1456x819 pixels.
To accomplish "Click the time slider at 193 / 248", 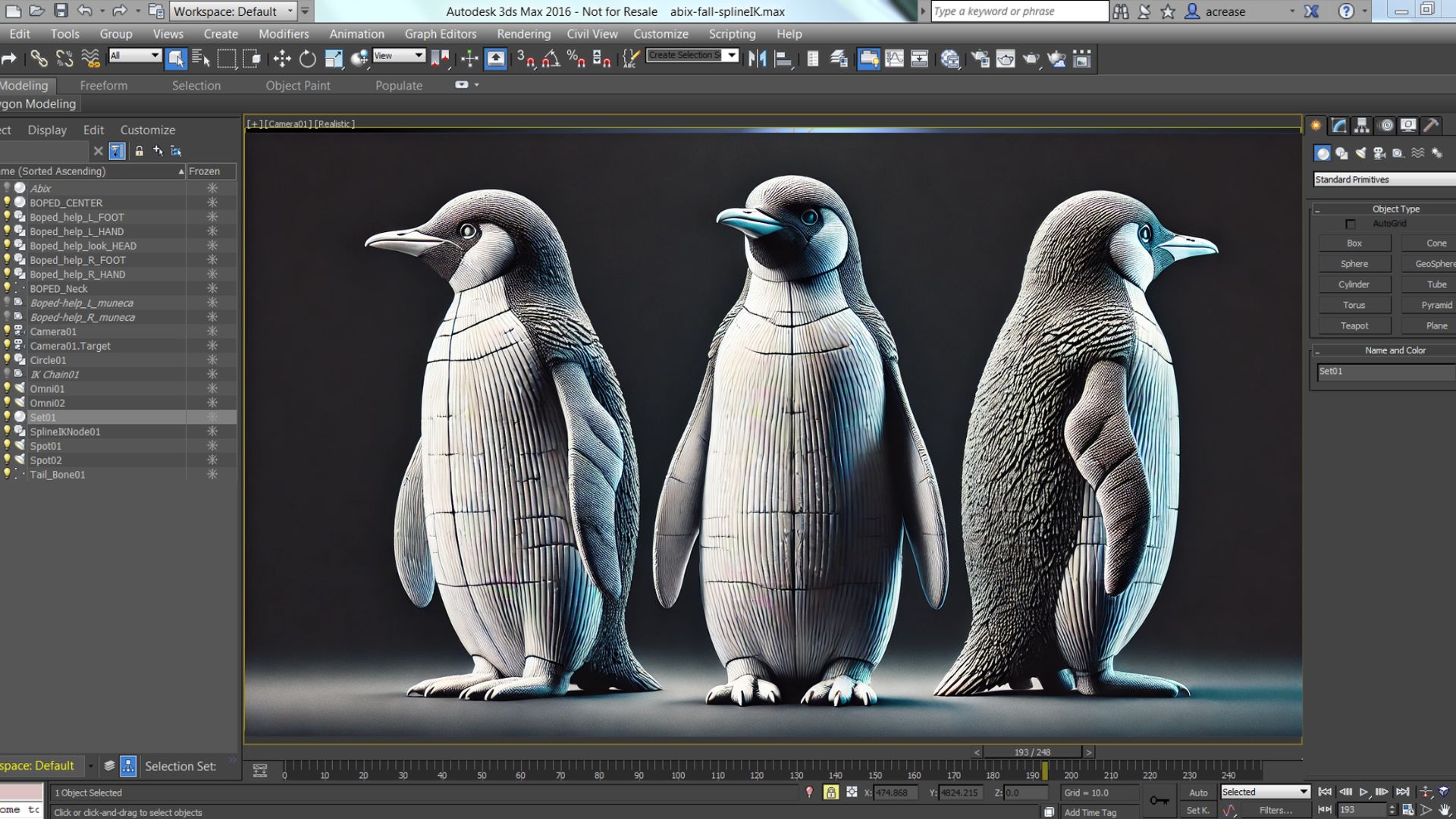I will tap(1031, 752).
